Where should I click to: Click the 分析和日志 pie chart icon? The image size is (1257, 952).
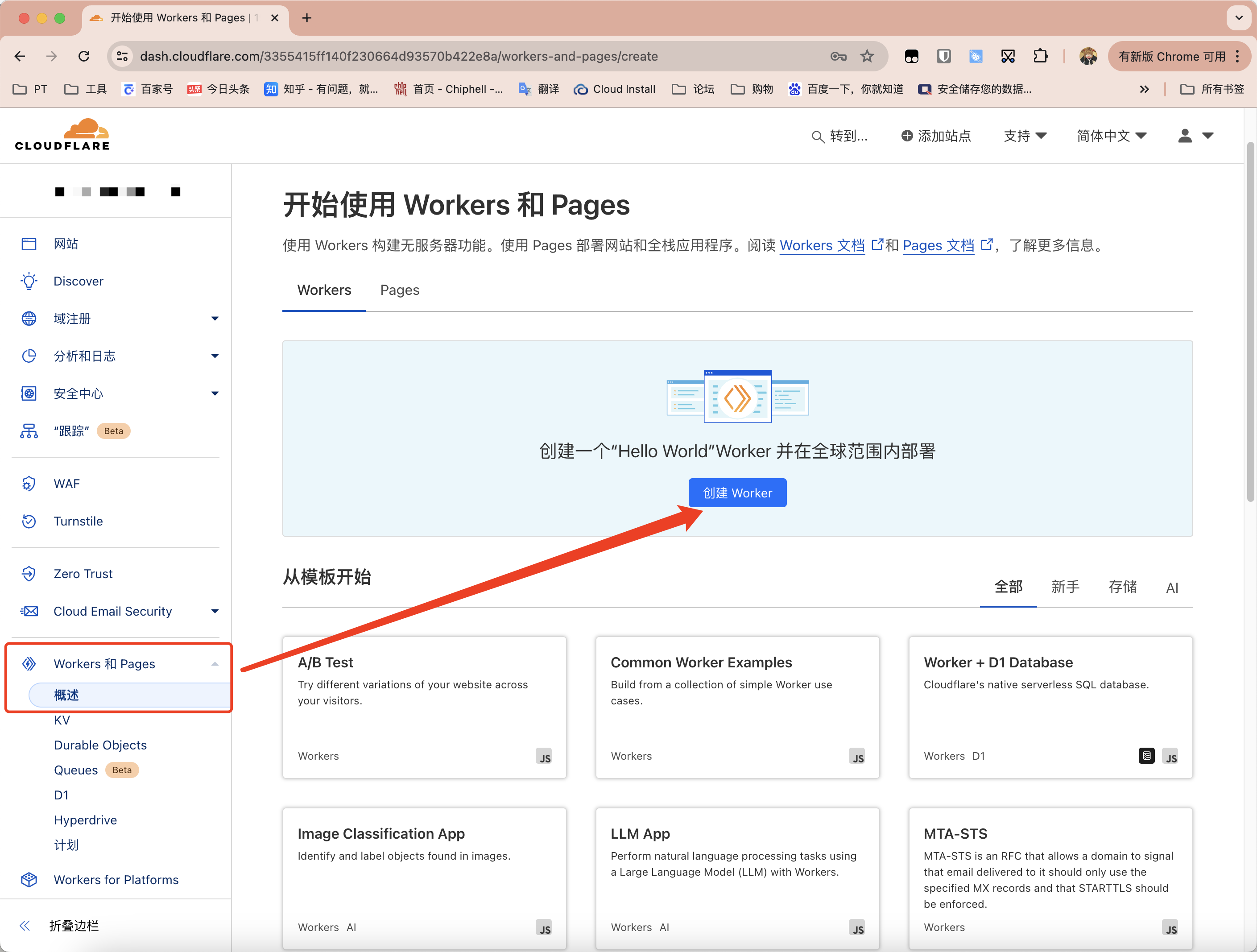(29, 356)
